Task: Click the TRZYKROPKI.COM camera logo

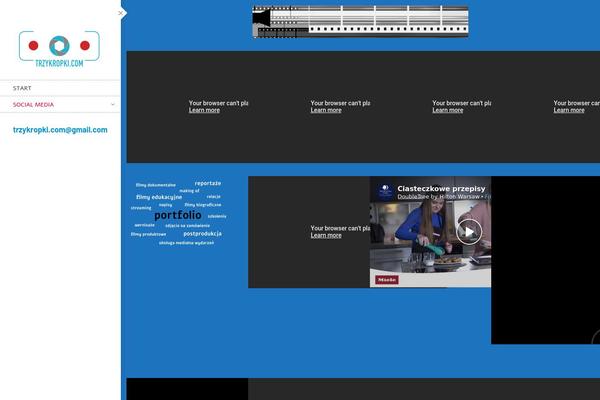Action: [59, 49]
